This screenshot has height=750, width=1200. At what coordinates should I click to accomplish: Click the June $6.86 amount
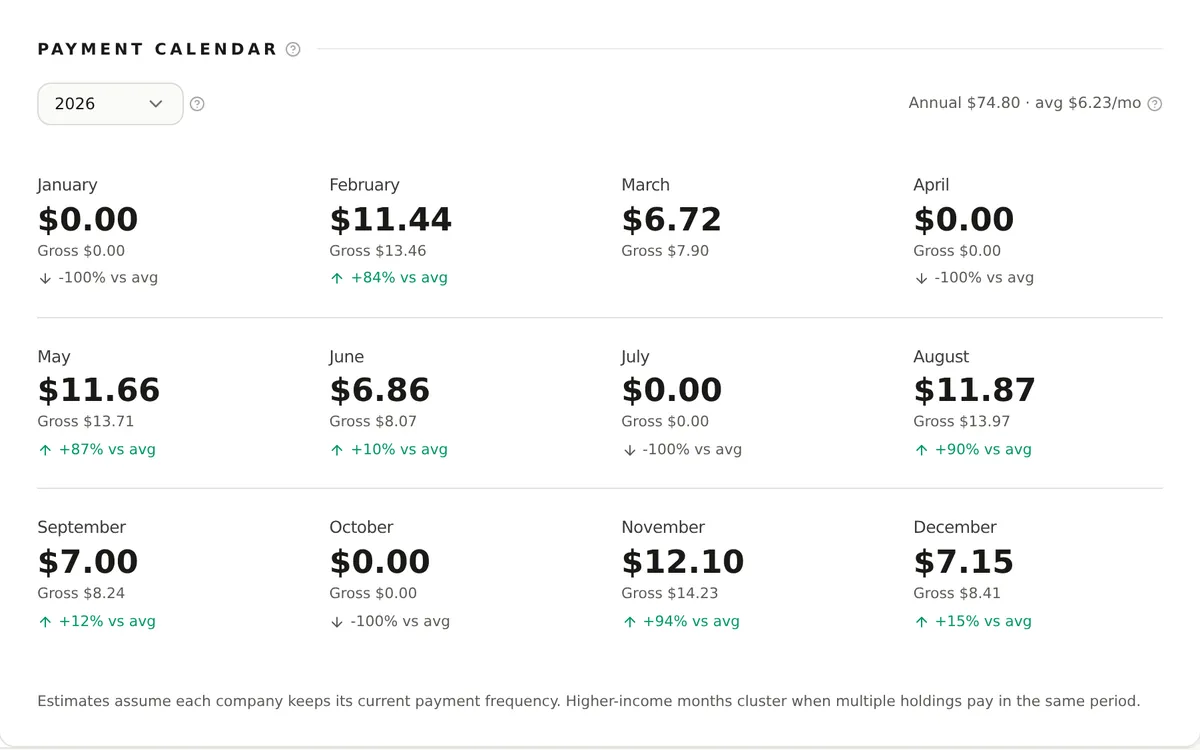(380, 390)
